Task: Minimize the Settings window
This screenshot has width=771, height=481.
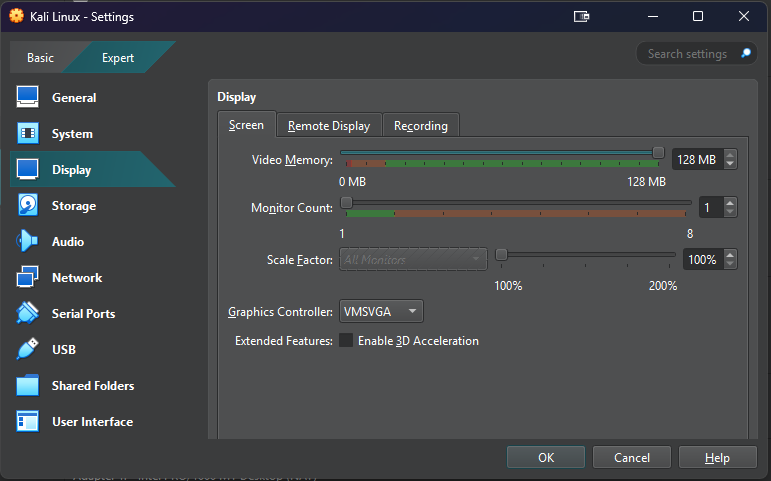Action: point(653,17)
